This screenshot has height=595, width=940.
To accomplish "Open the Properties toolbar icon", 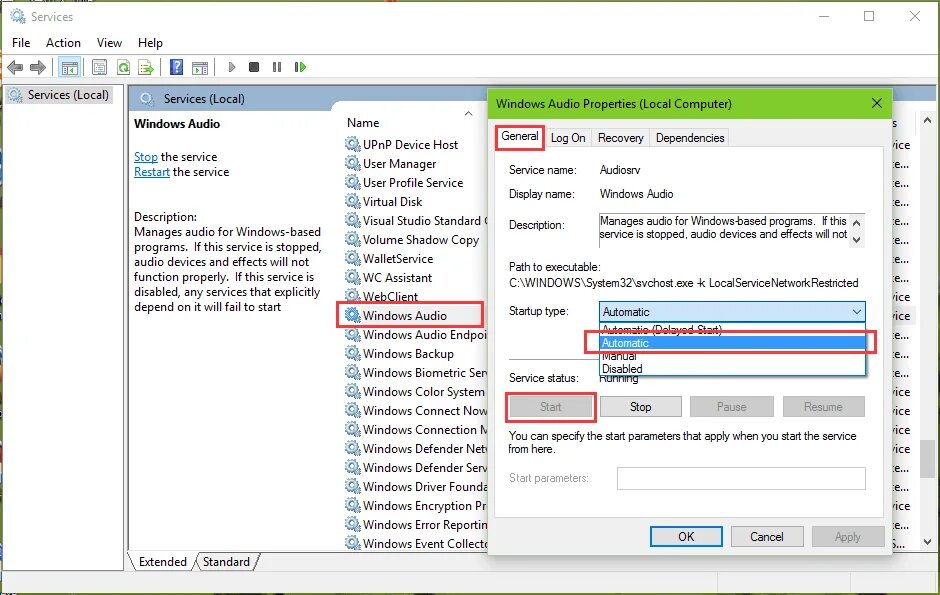I will (x=100, y=67).
